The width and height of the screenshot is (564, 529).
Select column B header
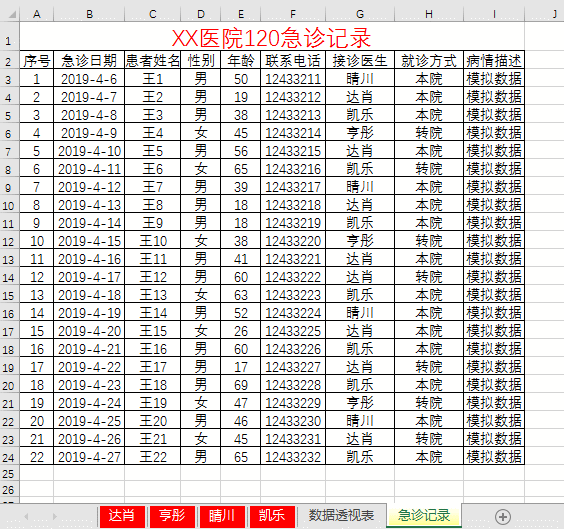point(89,14)
